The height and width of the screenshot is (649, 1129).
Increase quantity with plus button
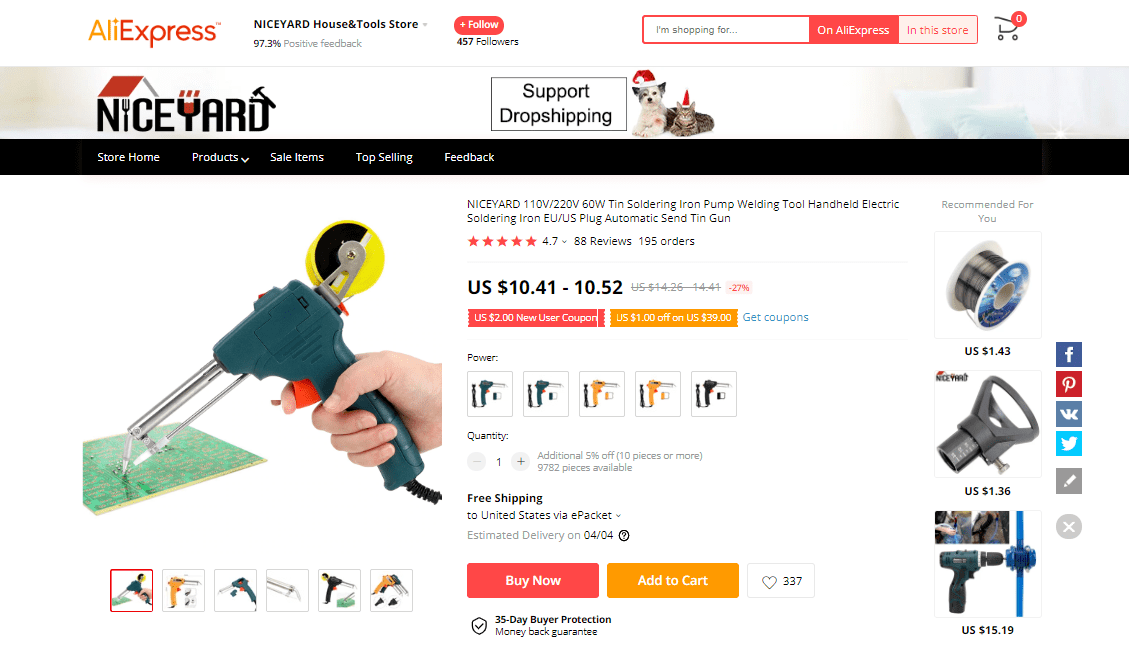[x=521, y=462]
